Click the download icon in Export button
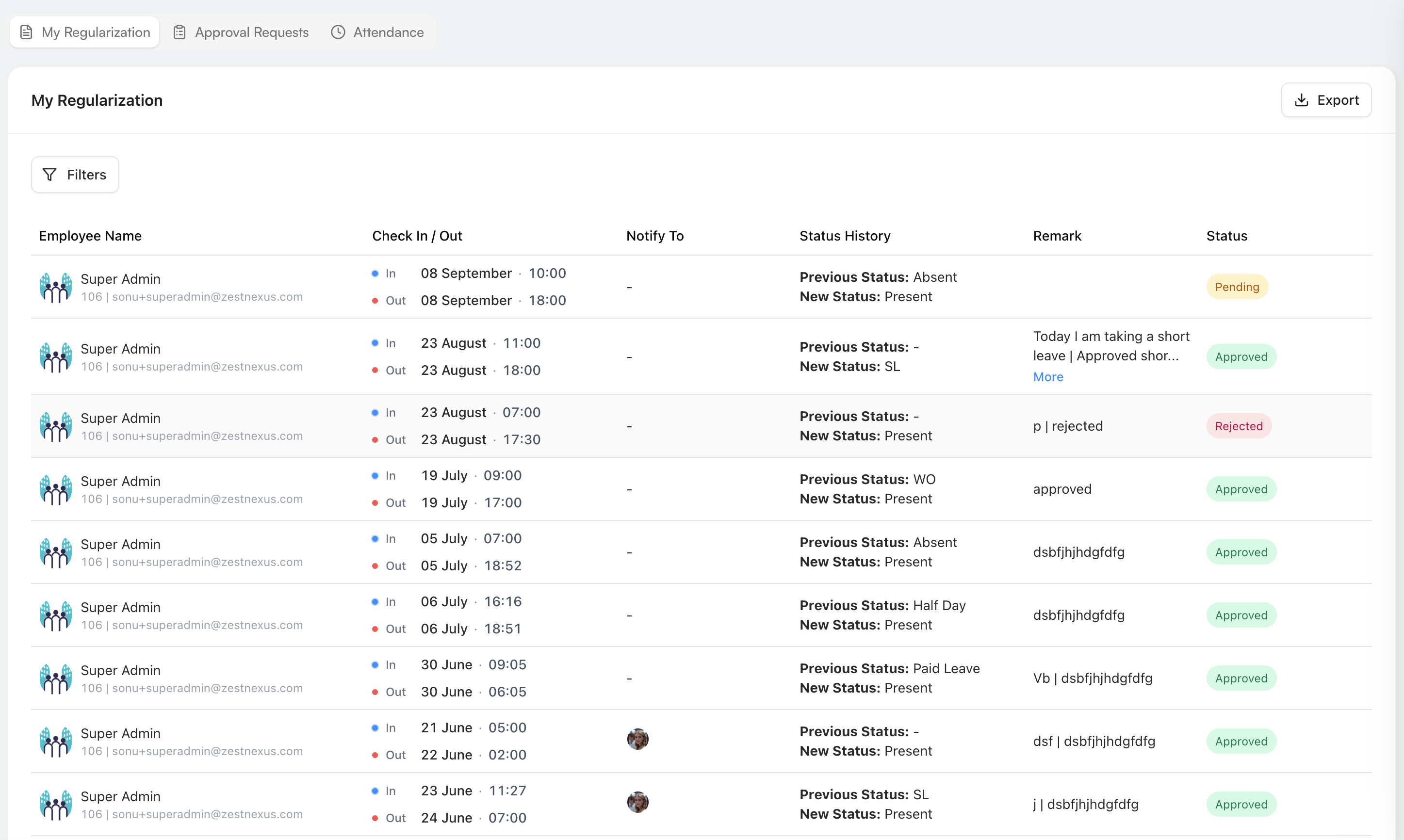The height and width of the screenshot is (840, 1404). [1302, 100]
